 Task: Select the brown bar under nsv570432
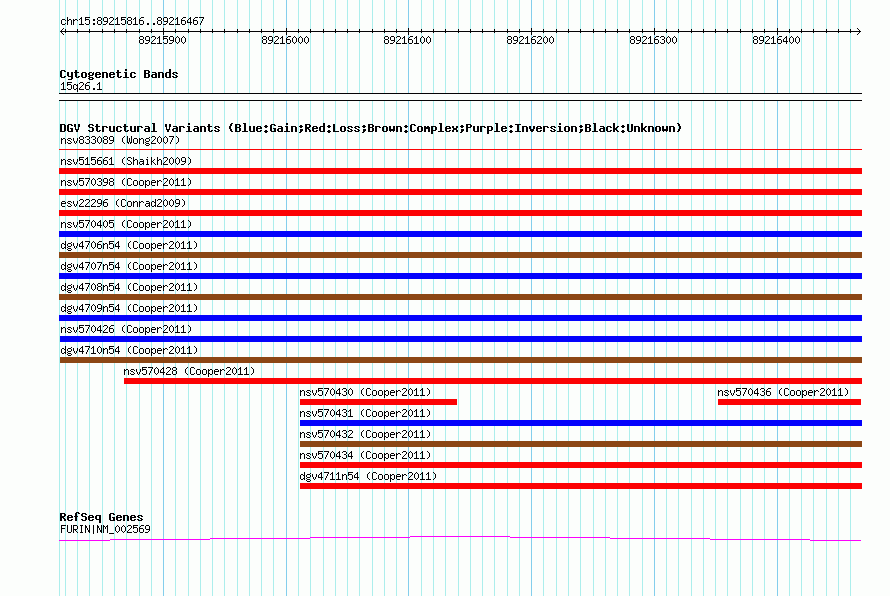tap(581, 444)
